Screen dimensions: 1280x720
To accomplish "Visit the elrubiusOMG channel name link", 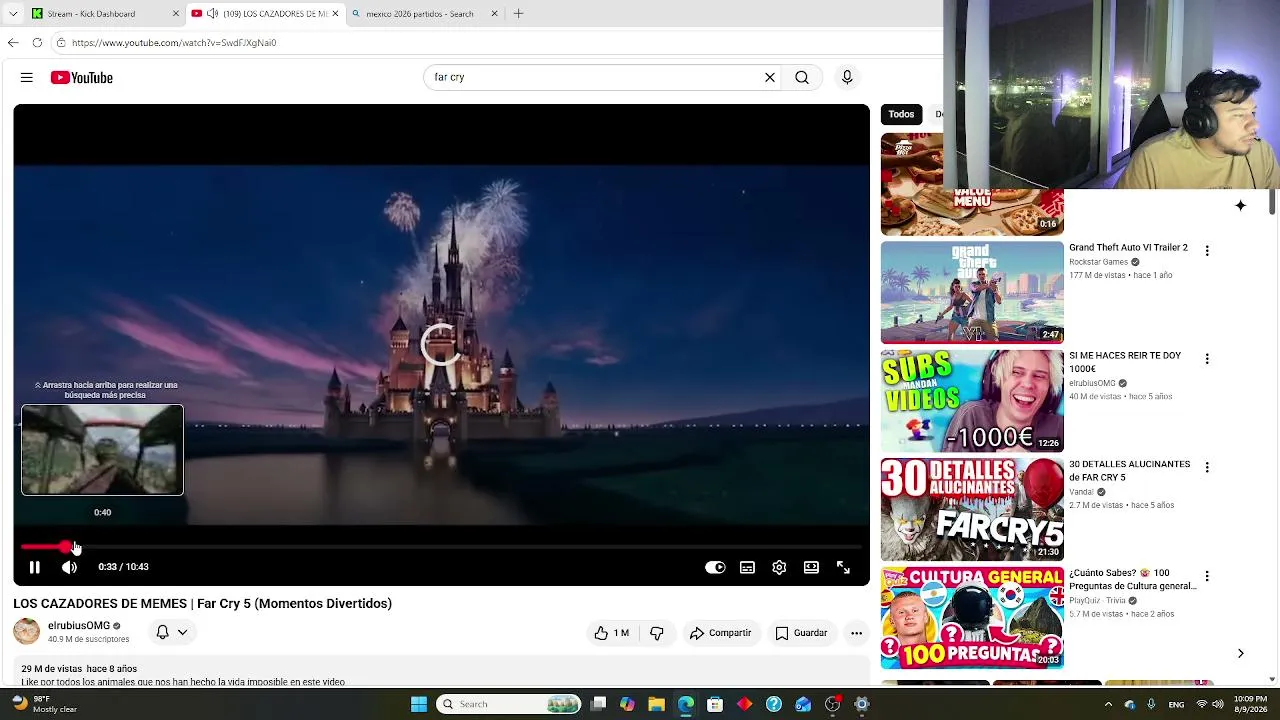I will coord(79,626).
